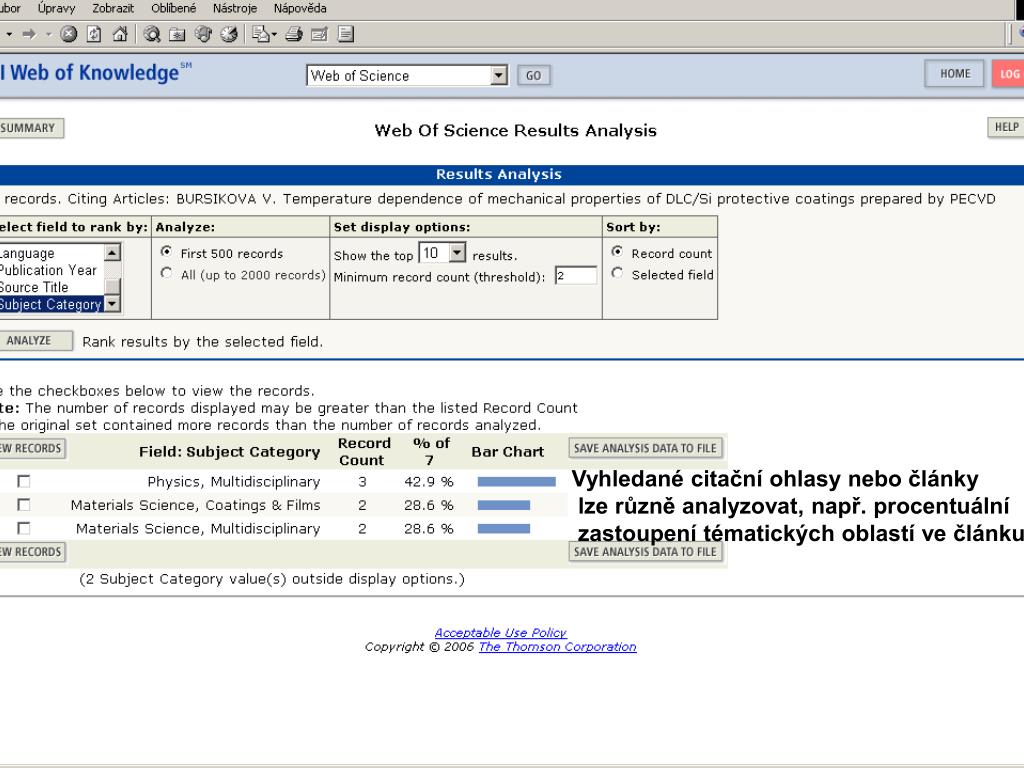This screenshot has width=1024, height=768.
Task: Open the Back button's history dropdown arrow
Action: coord(9,34)
